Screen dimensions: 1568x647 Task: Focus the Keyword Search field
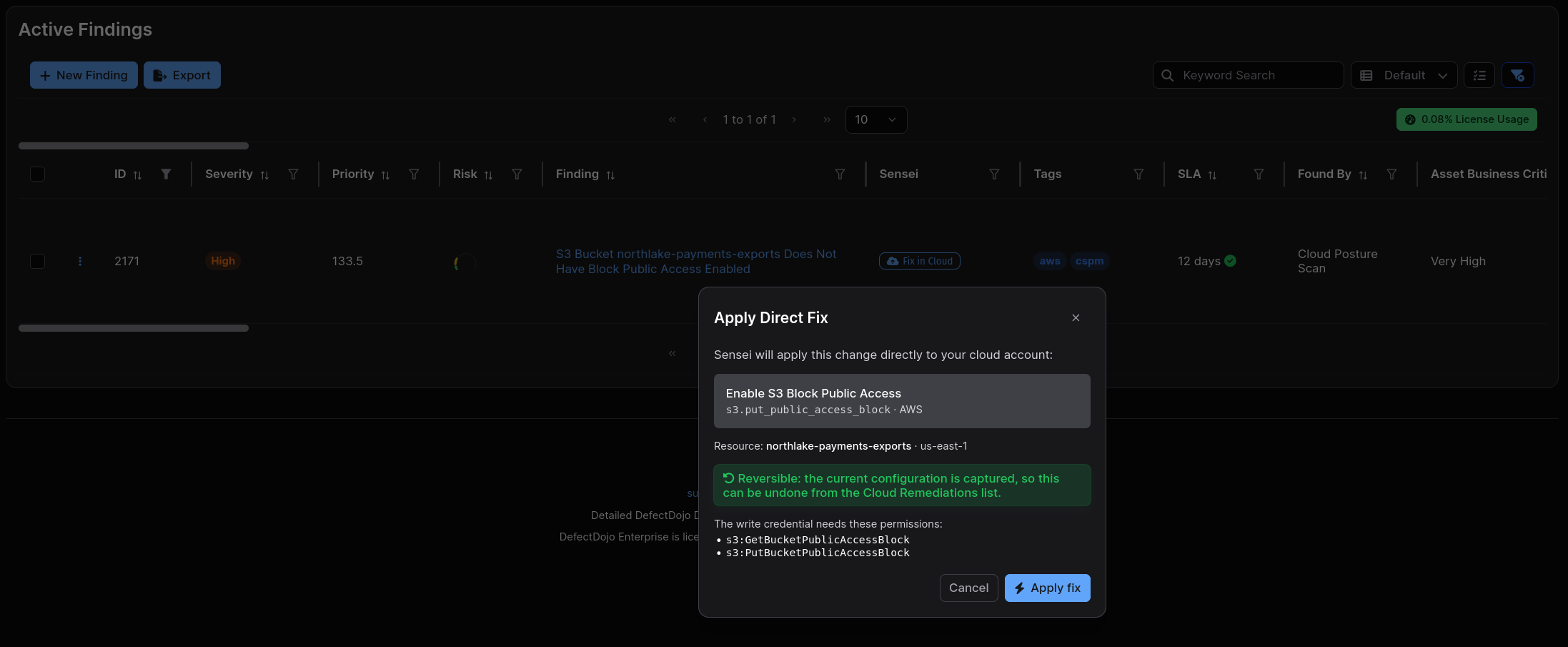pos(1248,75)
